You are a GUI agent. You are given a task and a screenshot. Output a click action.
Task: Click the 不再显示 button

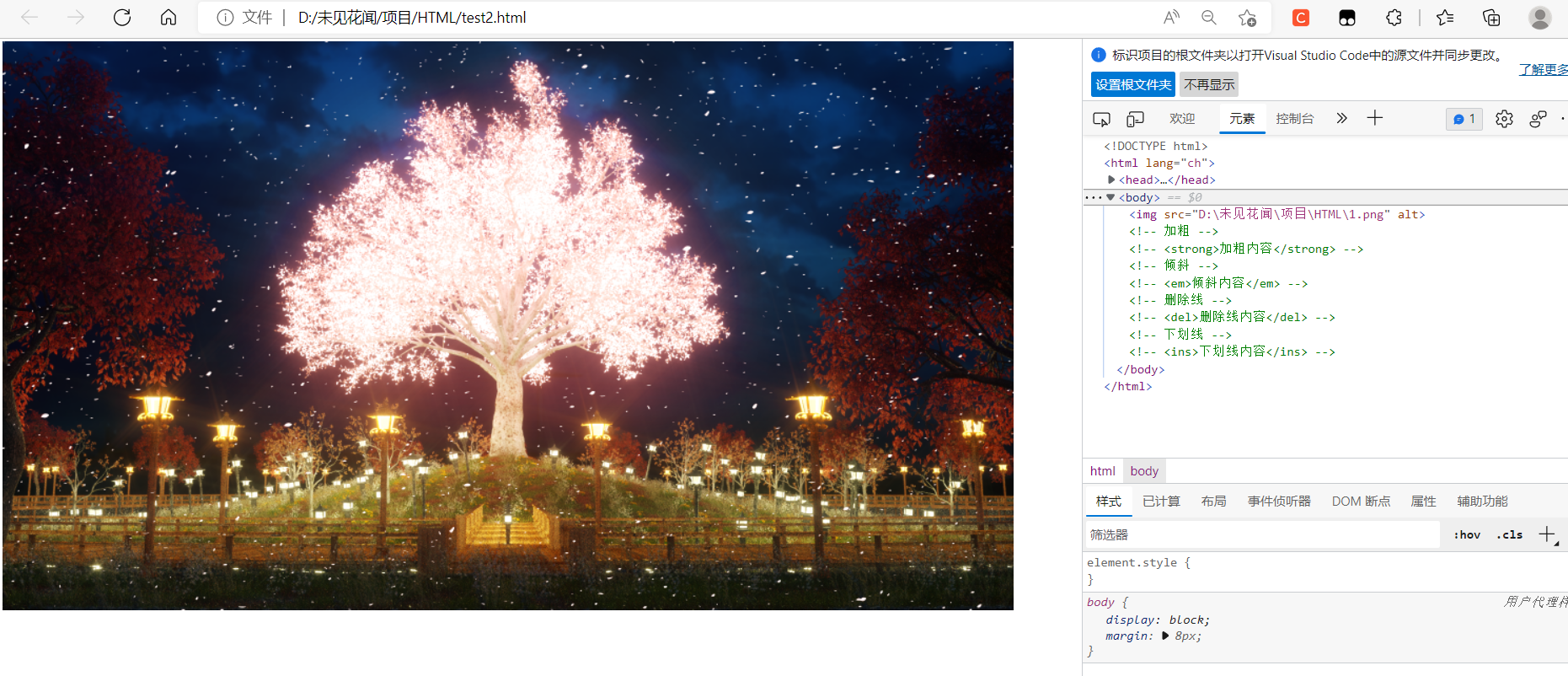(x=1209, y=84)
